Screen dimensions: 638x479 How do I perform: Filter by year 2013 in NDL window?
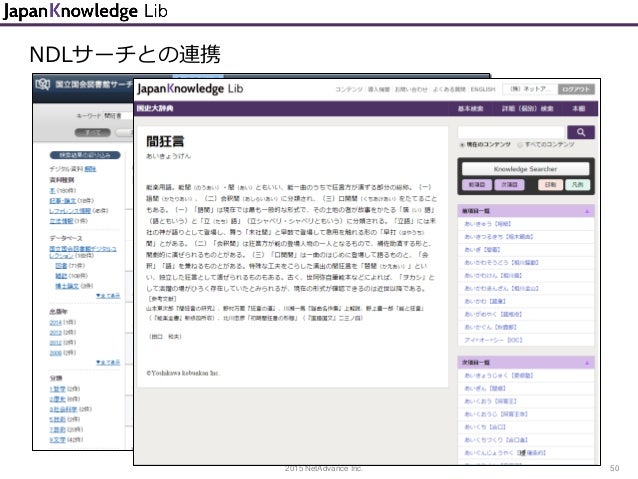(x=55, y=333)
